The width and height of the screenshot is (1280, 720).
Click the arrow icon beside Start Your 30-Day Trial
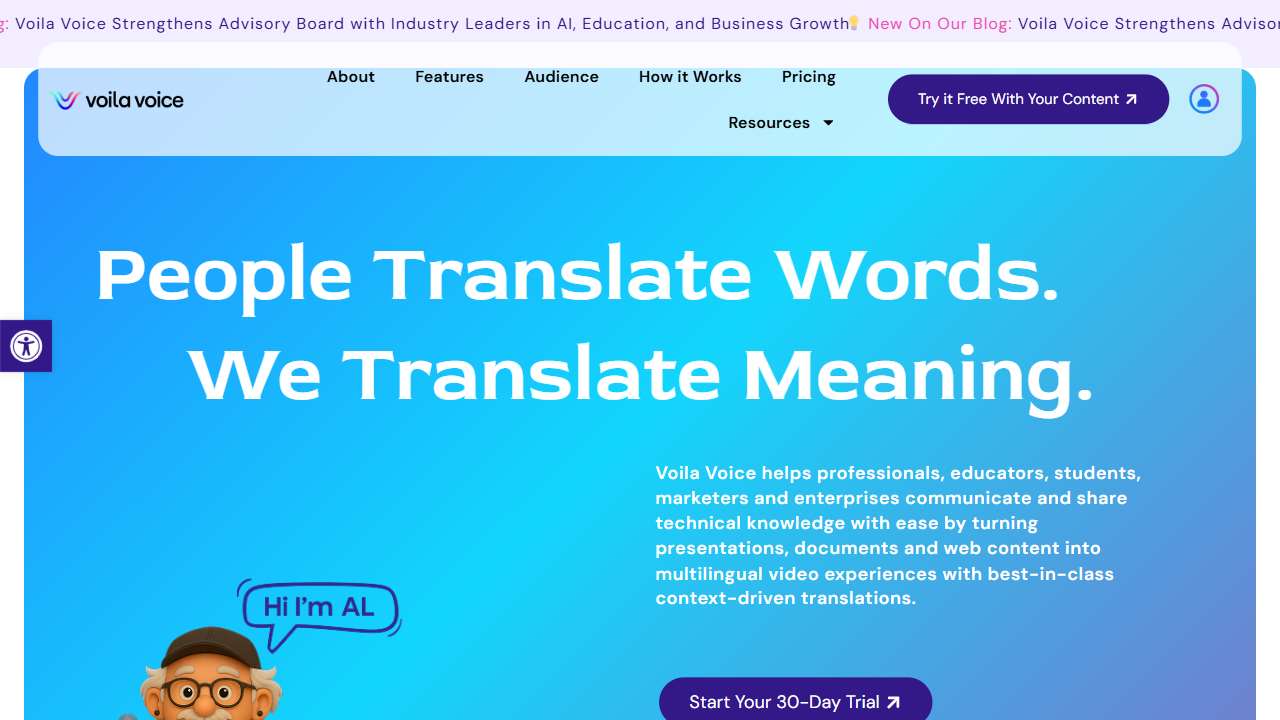(x=893, y=702)
